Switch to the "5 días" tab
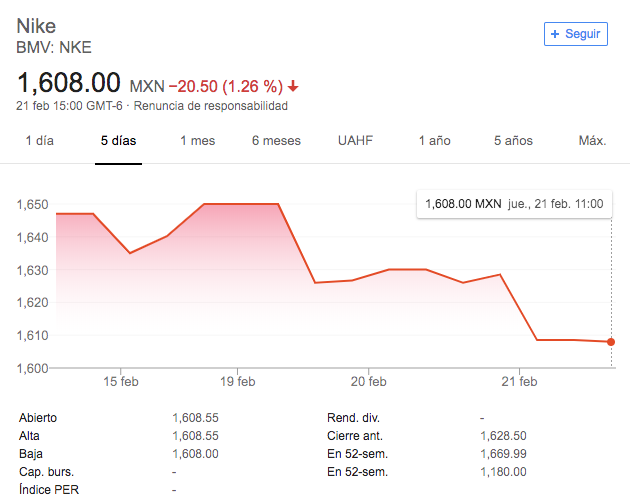The height and width of the screenshot is (502, 630). [118, 141]
